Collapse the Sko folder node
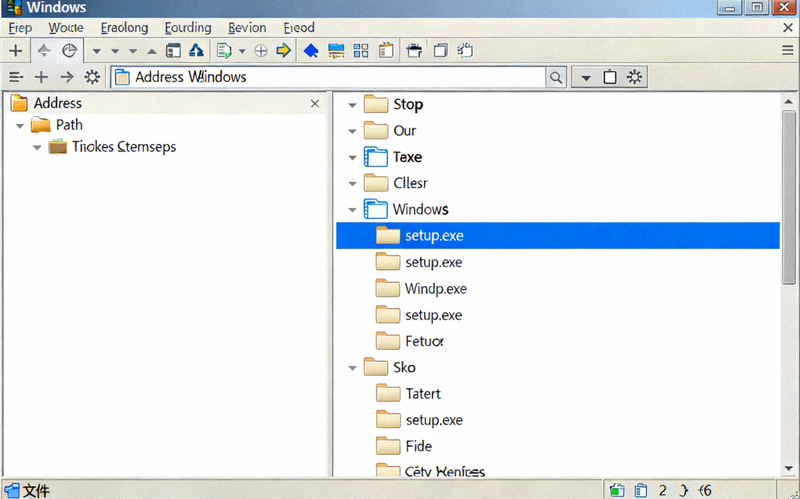800x499 pixels. [352, 368]
